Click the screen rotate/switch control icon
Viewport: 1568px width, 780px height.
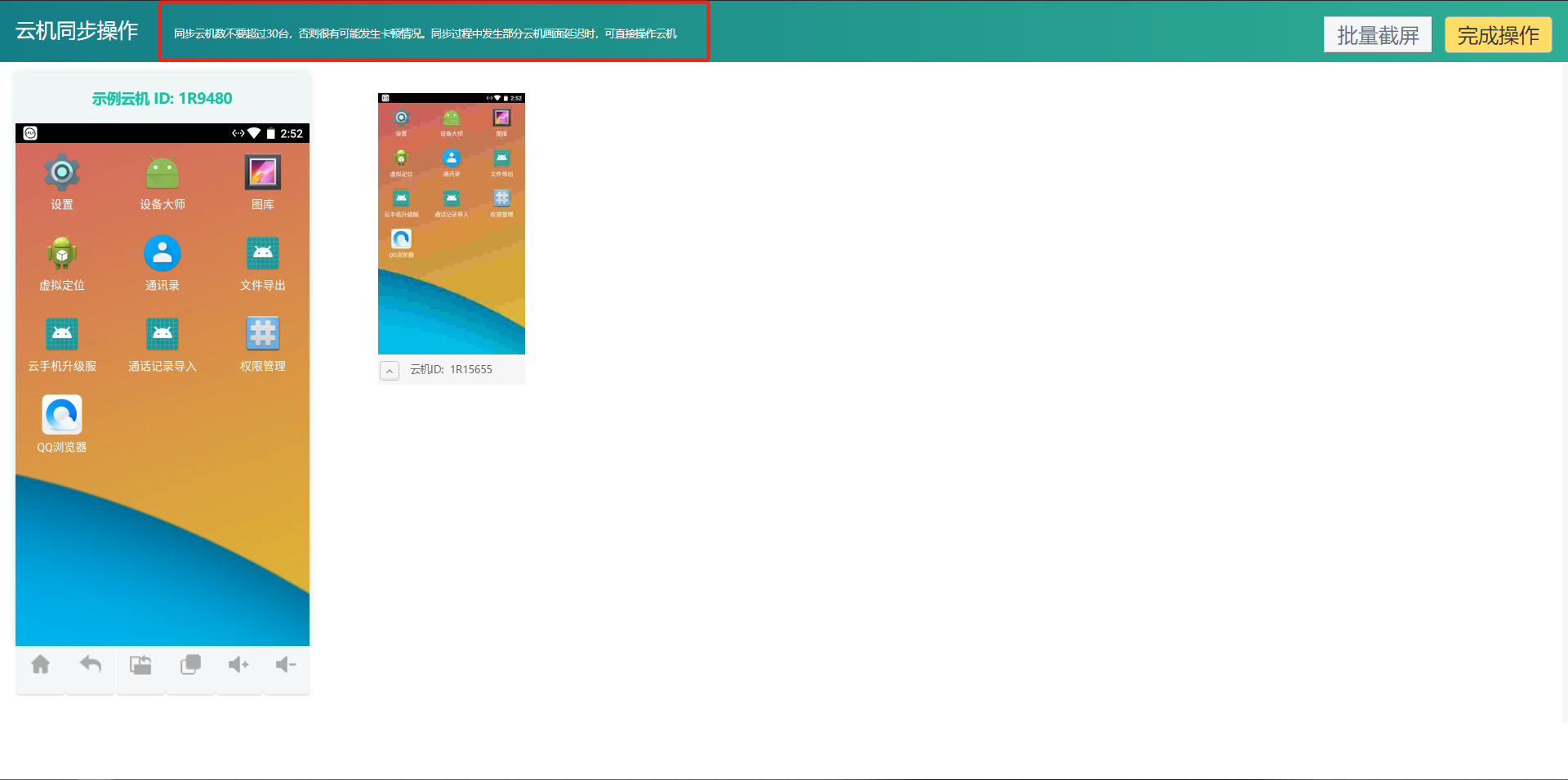(x=140, y=665)
